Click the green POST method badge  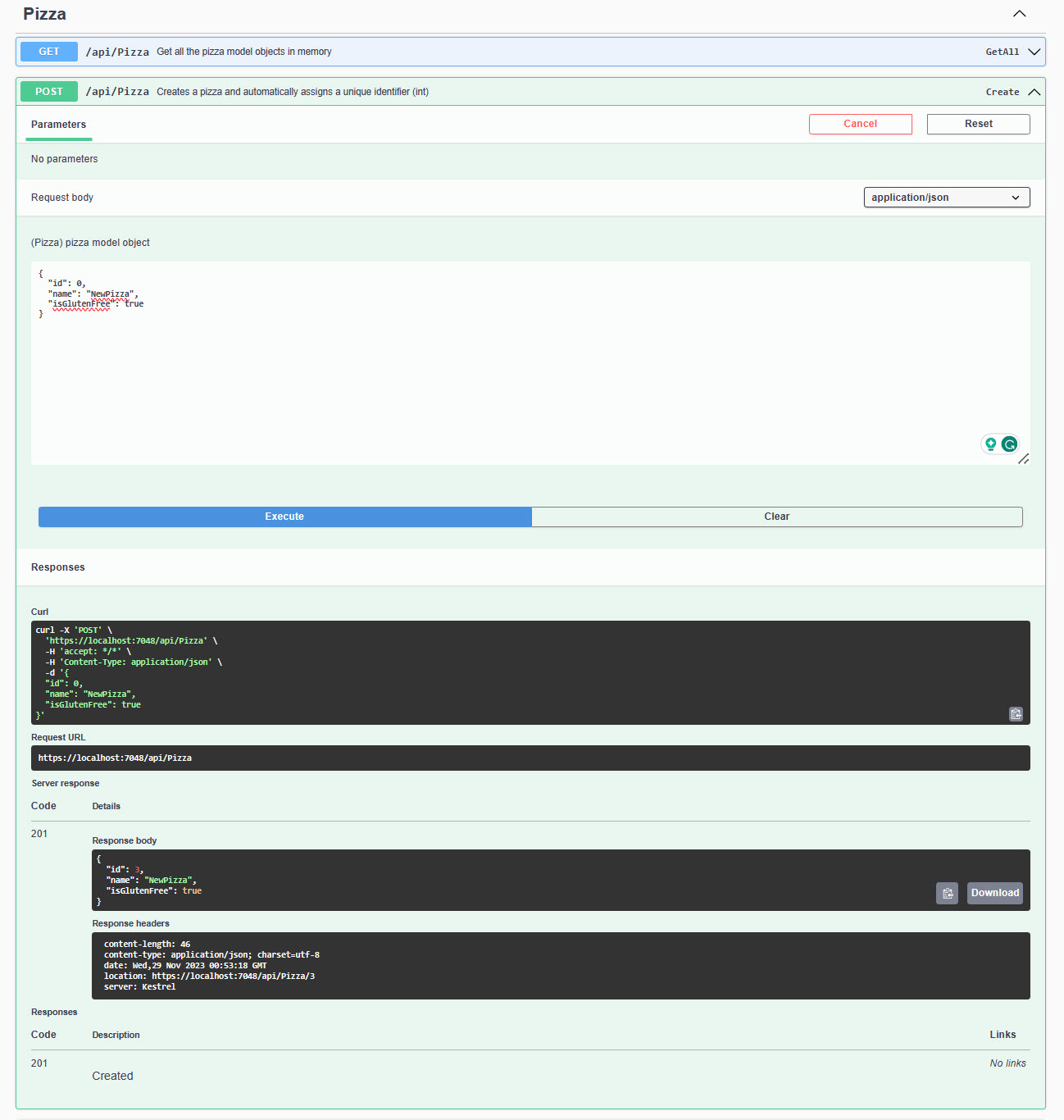pos(49,92)
